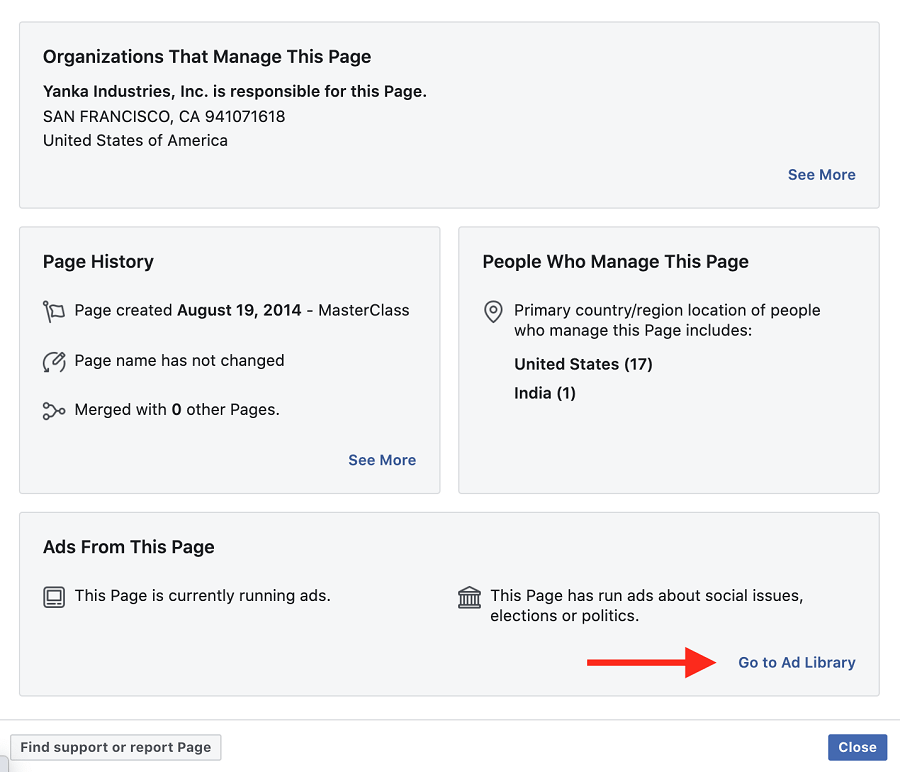Screen dimensions: 900x772
Task: Expand Organizations section with See More
Action: [821, 174]
